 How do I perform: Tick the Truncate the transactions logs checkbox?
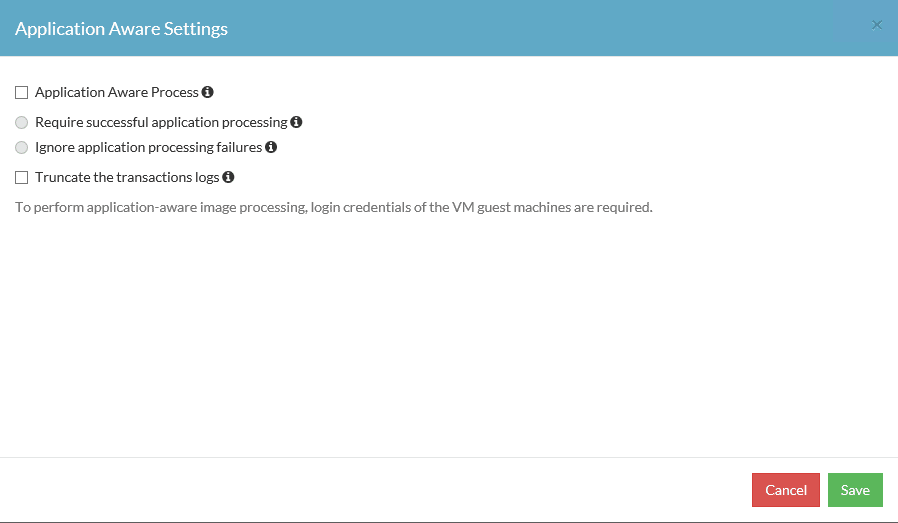22,178
